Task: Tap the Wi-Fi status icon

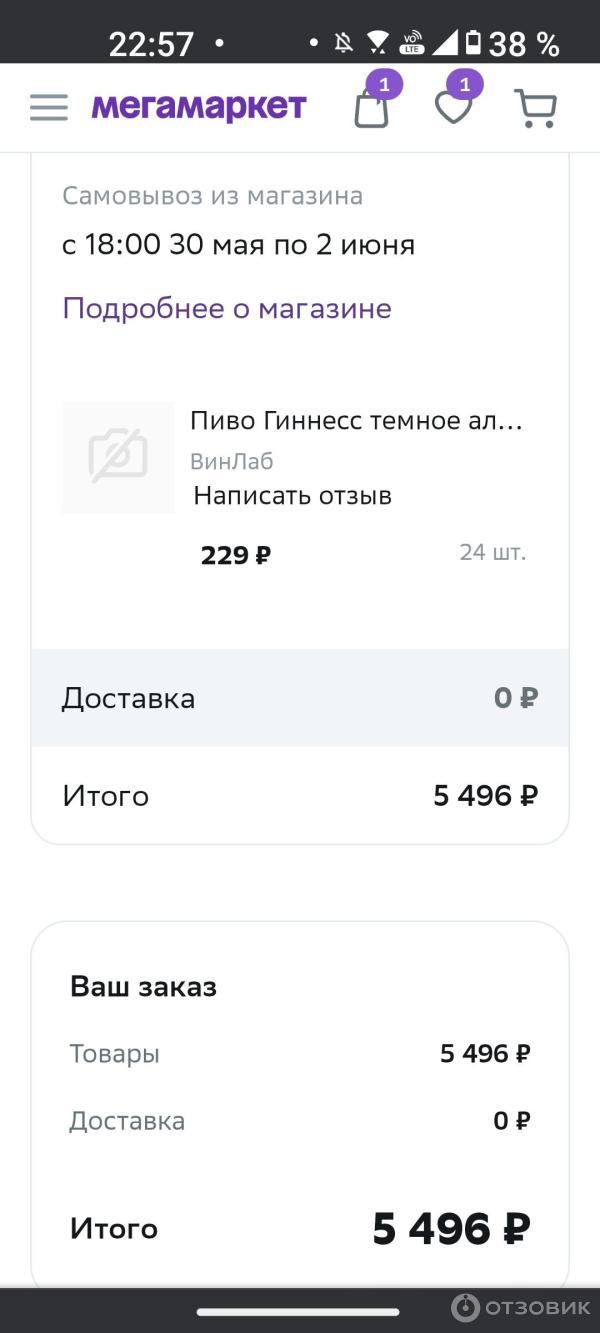Action: (377, 43)
